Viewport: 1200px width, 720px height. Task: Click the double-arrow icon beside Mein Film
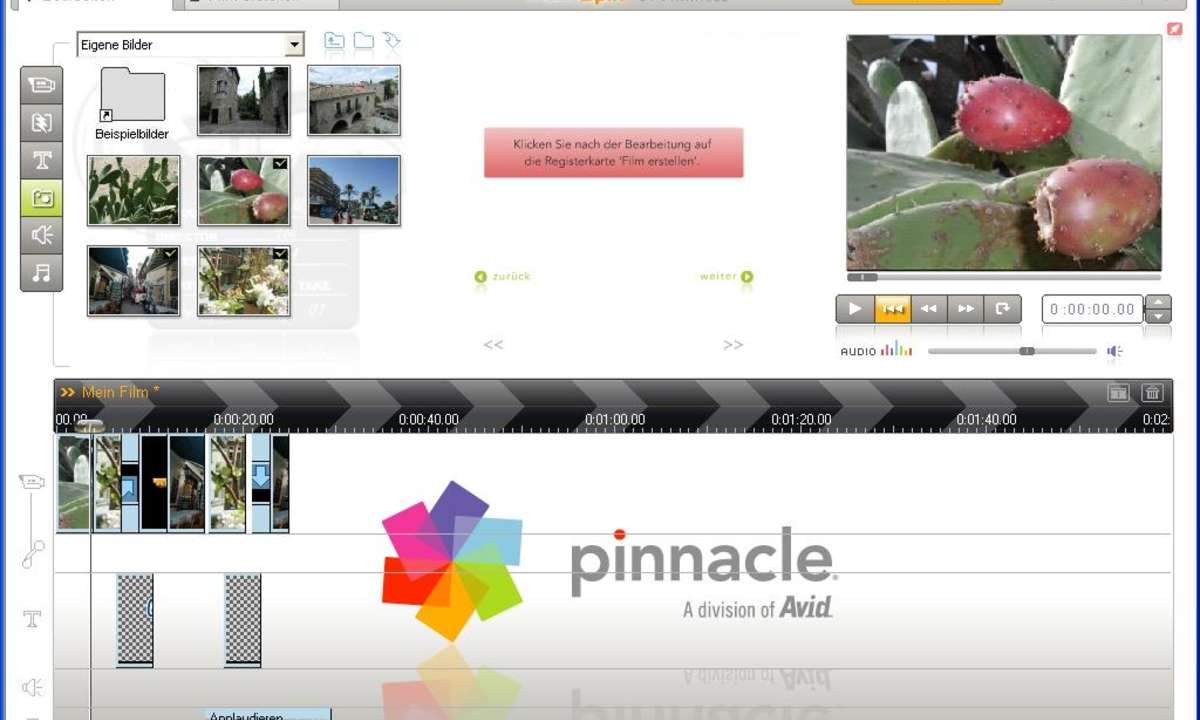68,392
